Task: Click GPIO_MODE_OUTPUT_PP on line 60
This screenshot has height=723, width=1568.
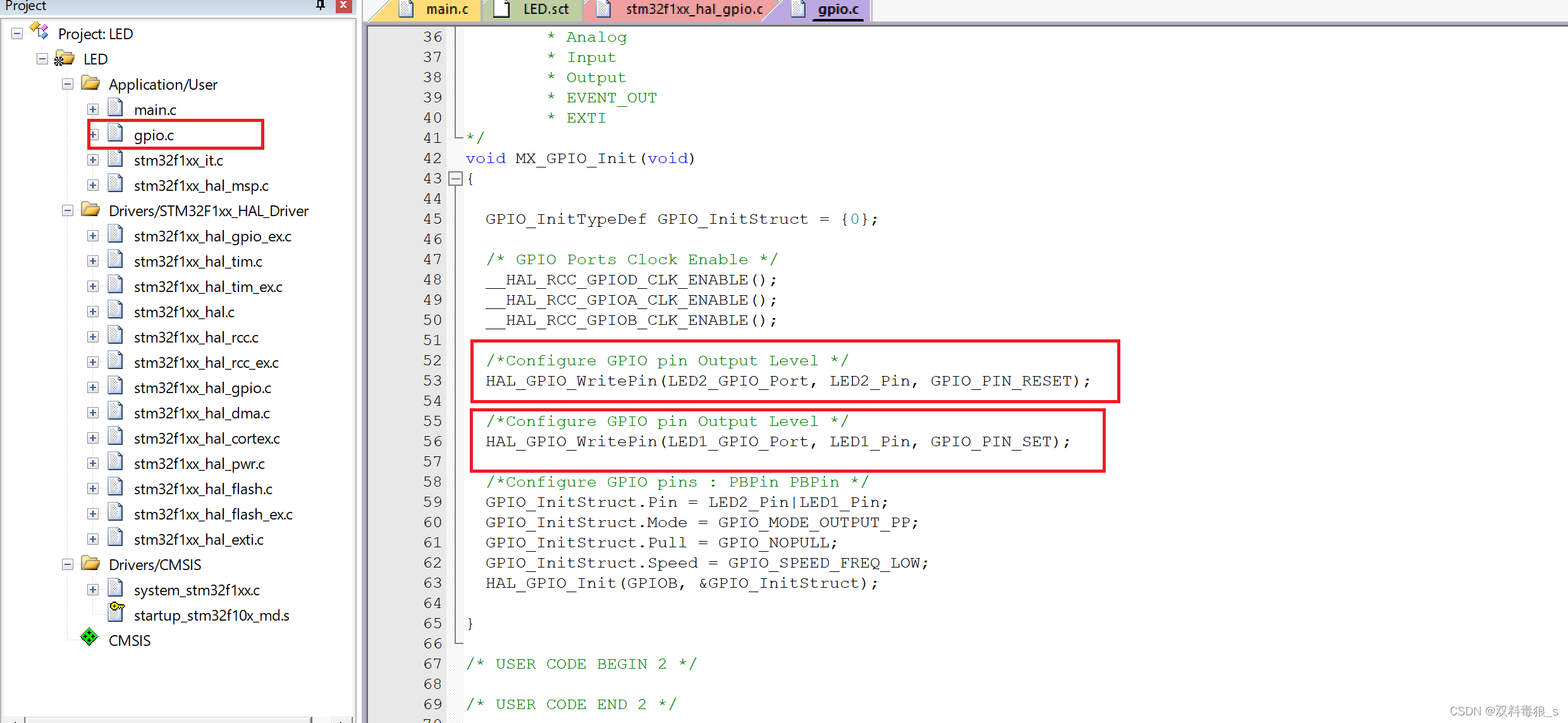Action: (x=814, y=523)
